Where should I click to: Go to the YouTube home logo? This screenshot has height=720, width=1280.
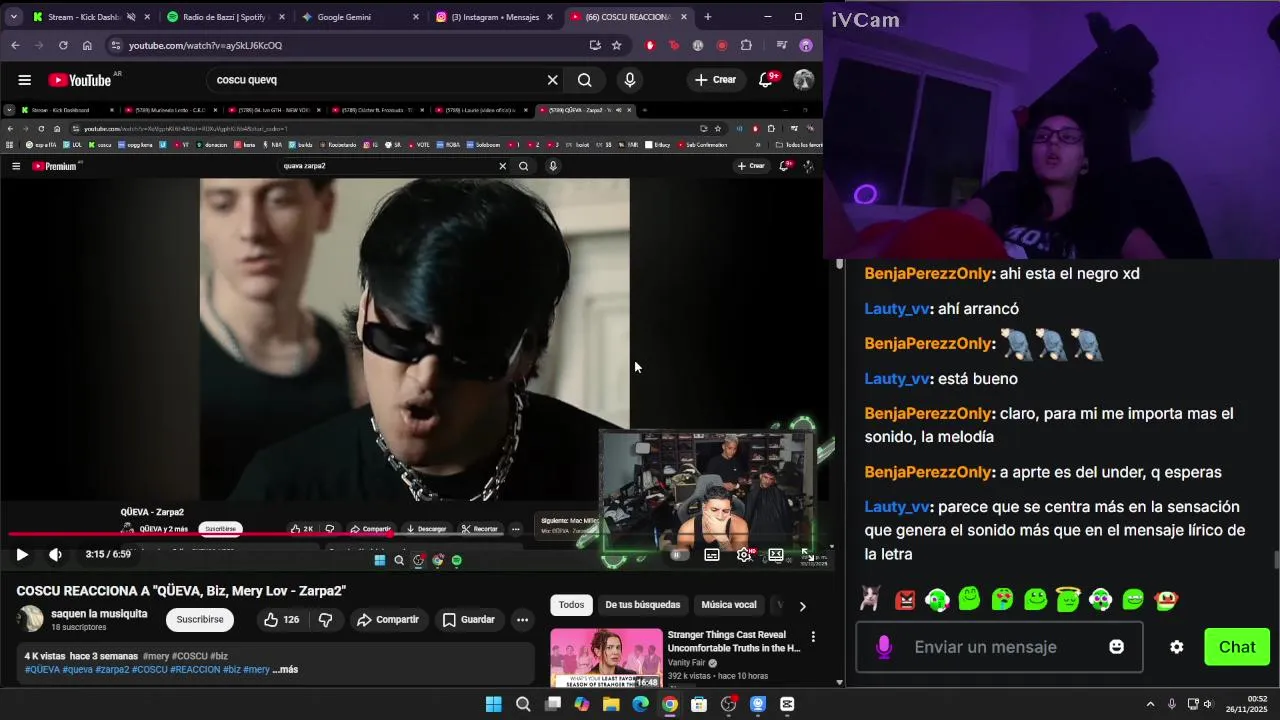coord(80,80)
